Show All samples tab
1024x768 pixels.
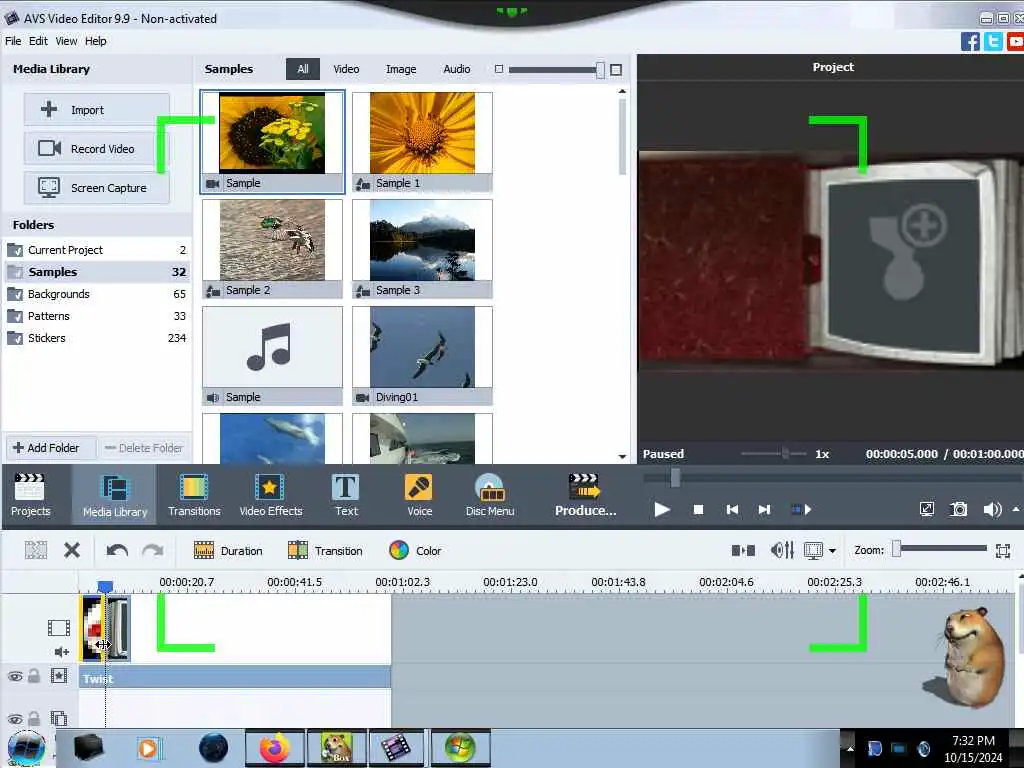click(x=303, y=69)
